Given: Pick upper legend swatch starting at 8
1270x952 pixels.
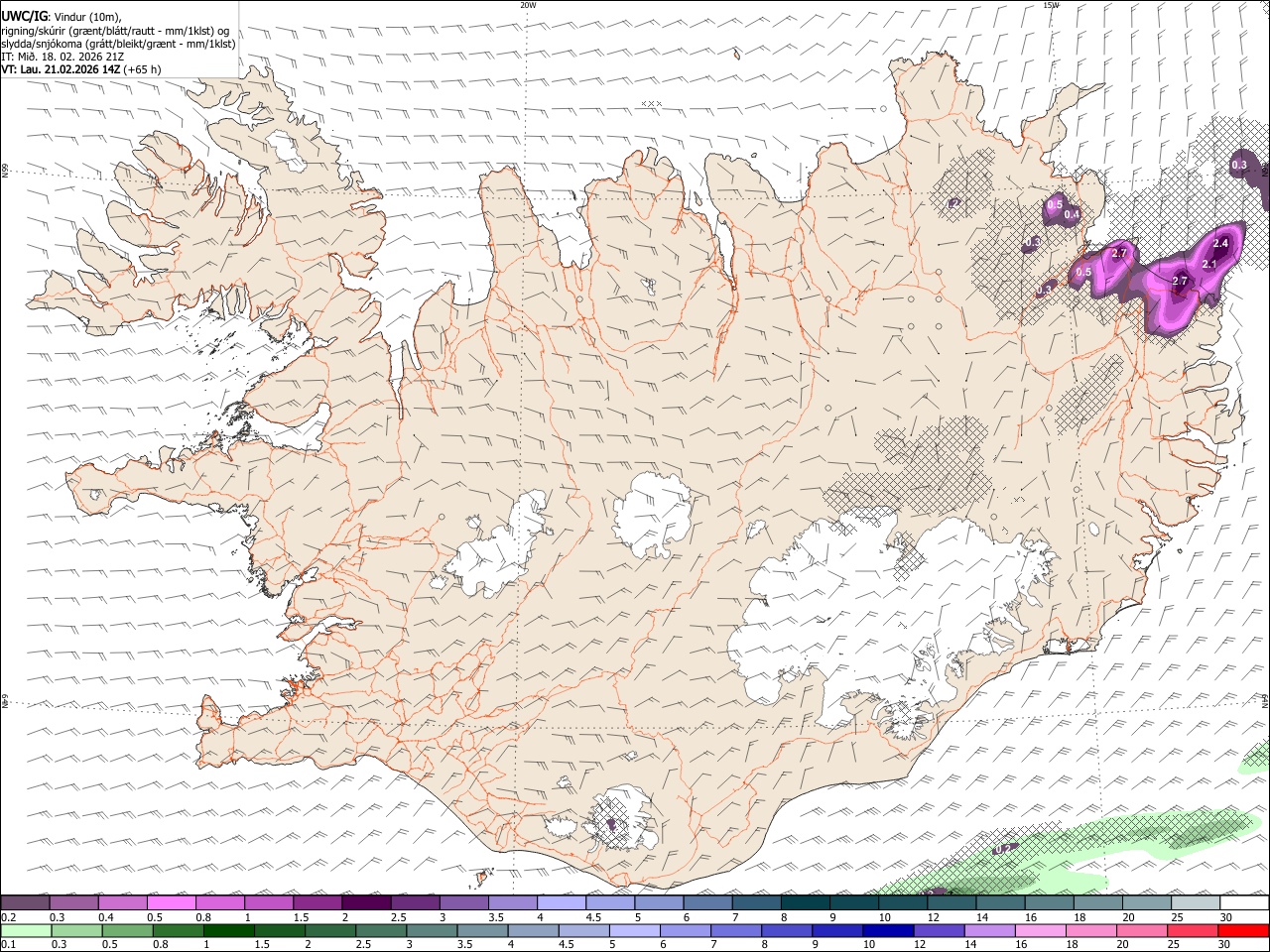Looking at the screenshot, I should pyautogui.click(x=805, y=902).
